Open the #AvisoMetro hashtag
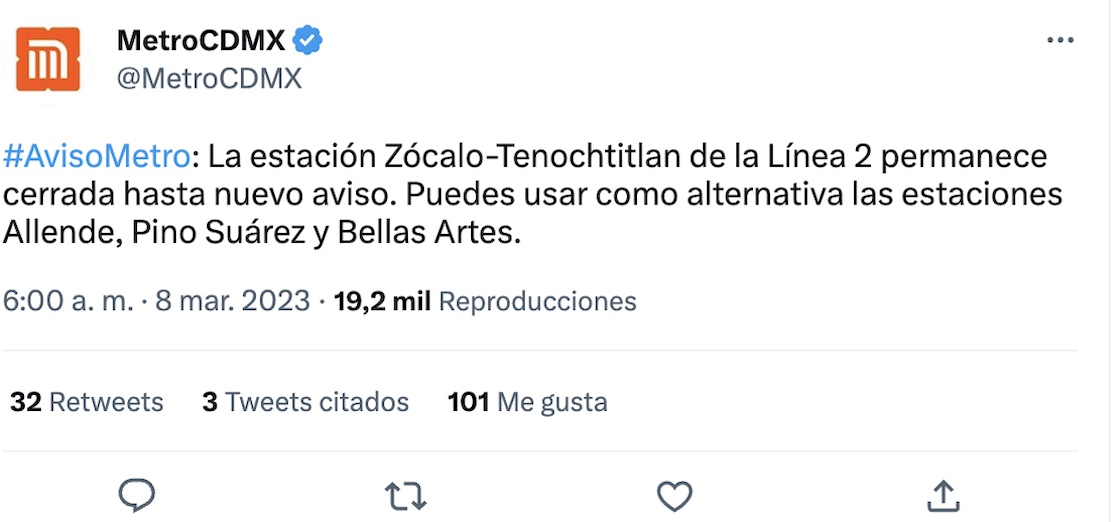The width and height of the screenshot is (1120, 522). [x=97, y=158]
